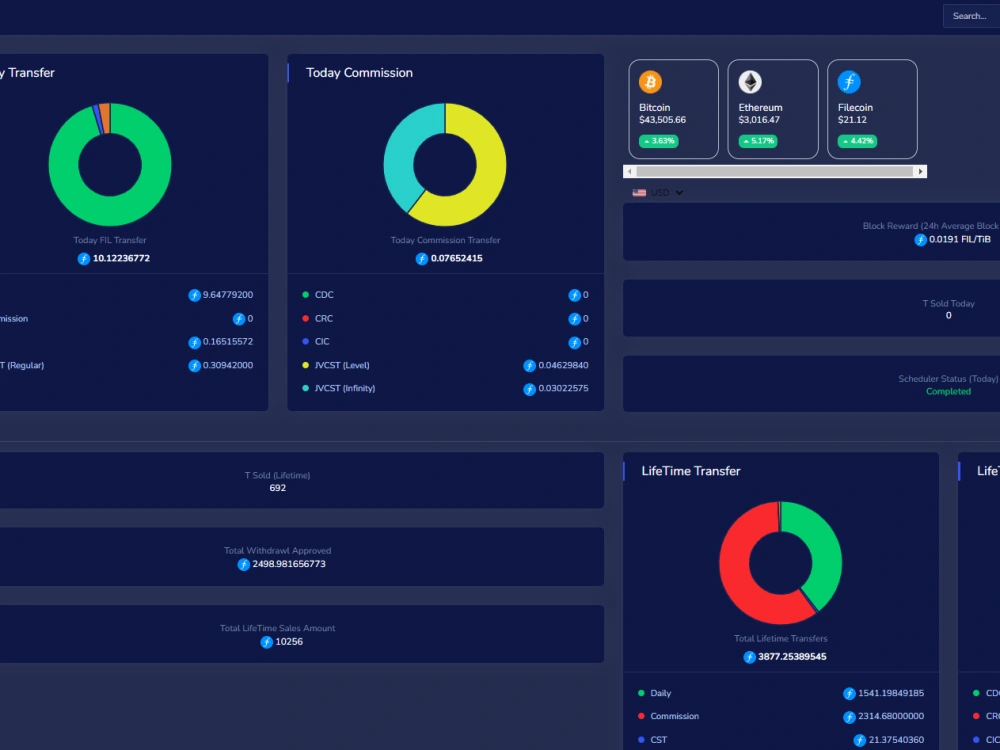Click the Filecoin $21.12 price
1000x750 pixels.
pyautogui.click(x=852, y=120)
